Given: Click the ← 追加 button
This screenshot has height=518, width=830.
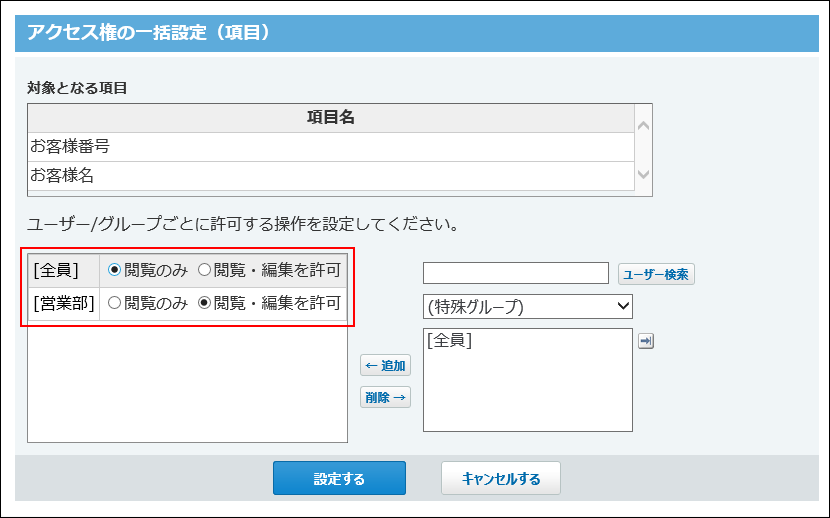Looking at the screenshot, I should coord(385,366).
